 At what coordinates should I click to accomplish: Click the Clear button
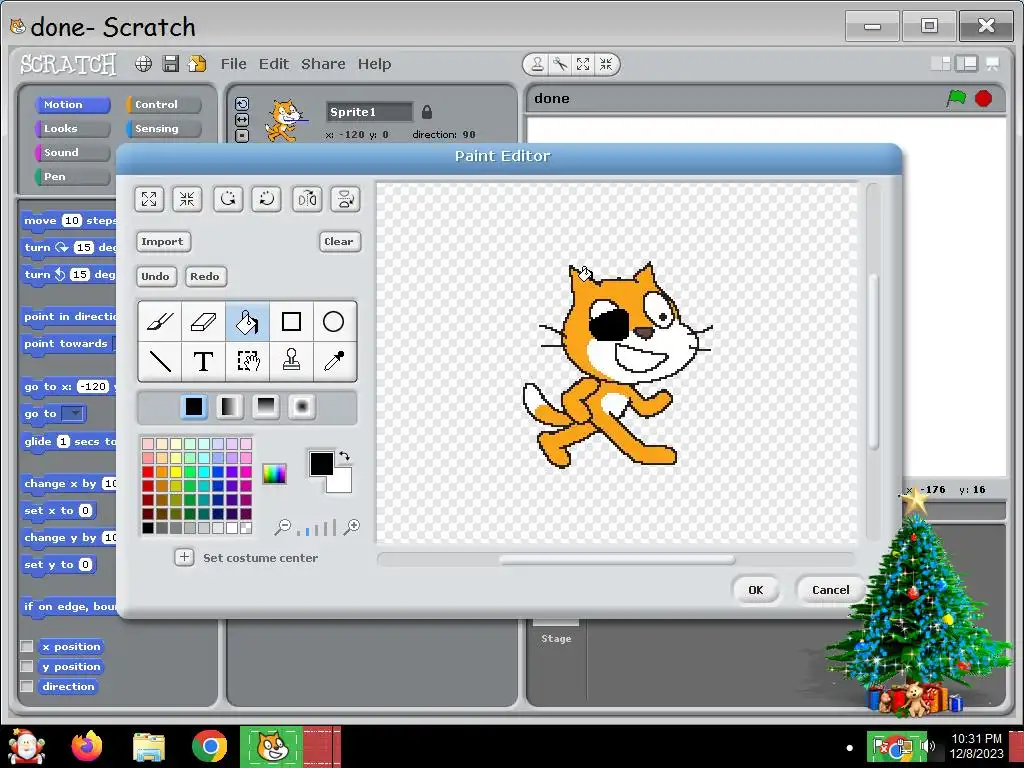pos(339,242)
